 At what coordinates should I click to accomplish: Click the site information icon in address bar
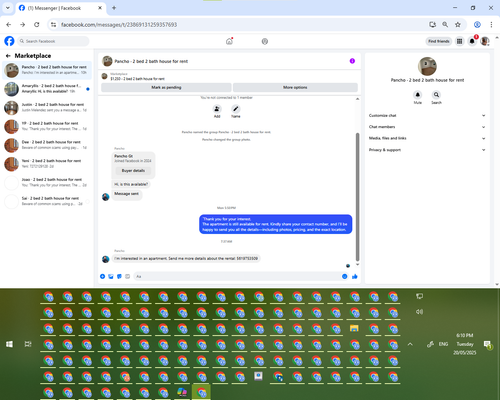53,25
